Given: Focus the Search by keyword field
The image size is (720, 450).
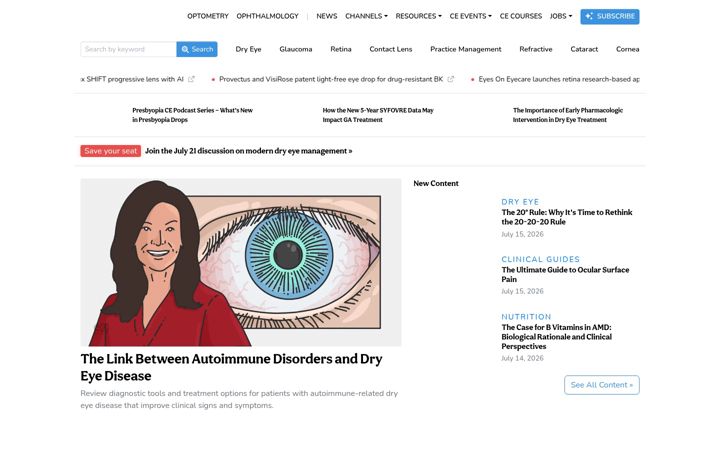Looking at the screenshot, I should click(128, 49).
